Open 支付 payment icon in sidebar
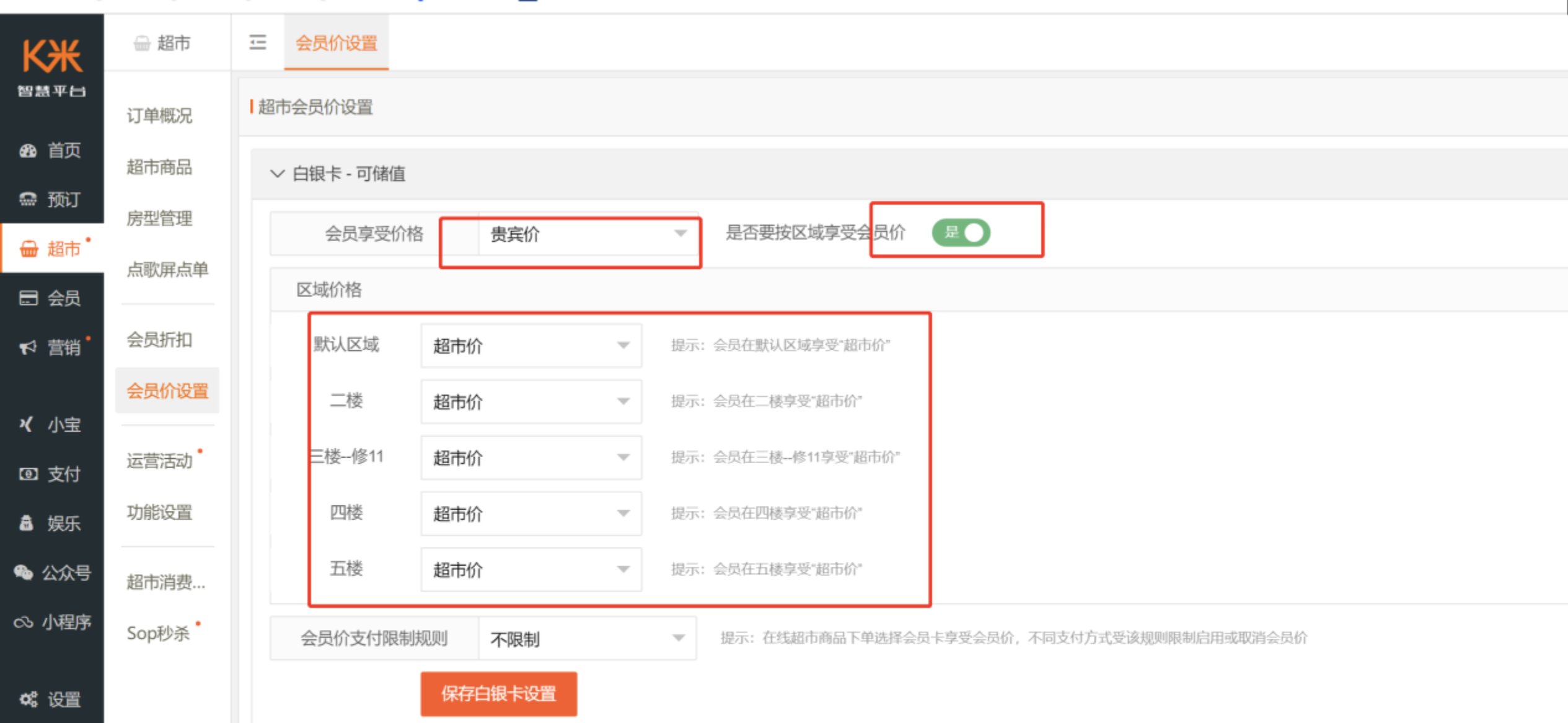The width and height of the screenshot is (1568, 723). [28, 474]
